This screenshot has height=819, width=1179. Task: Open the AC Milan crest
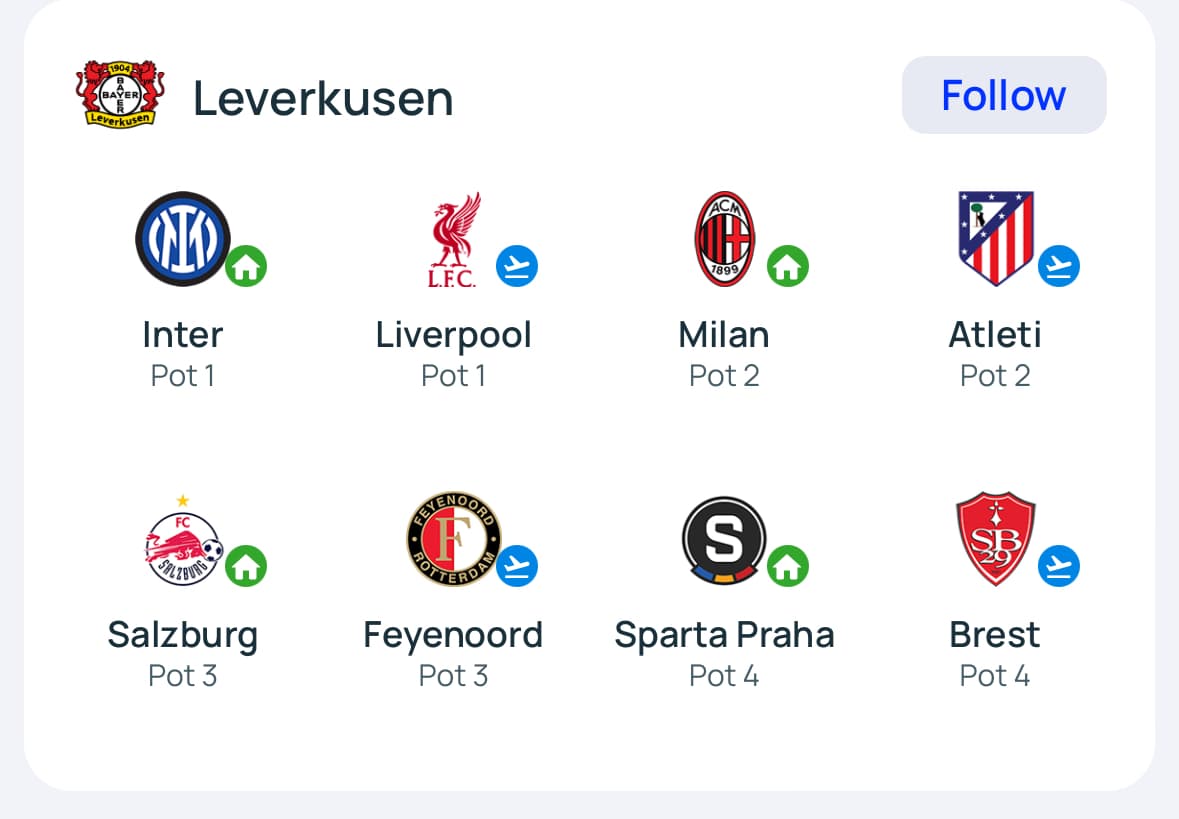pyautogui.click(x=725, y=239)
